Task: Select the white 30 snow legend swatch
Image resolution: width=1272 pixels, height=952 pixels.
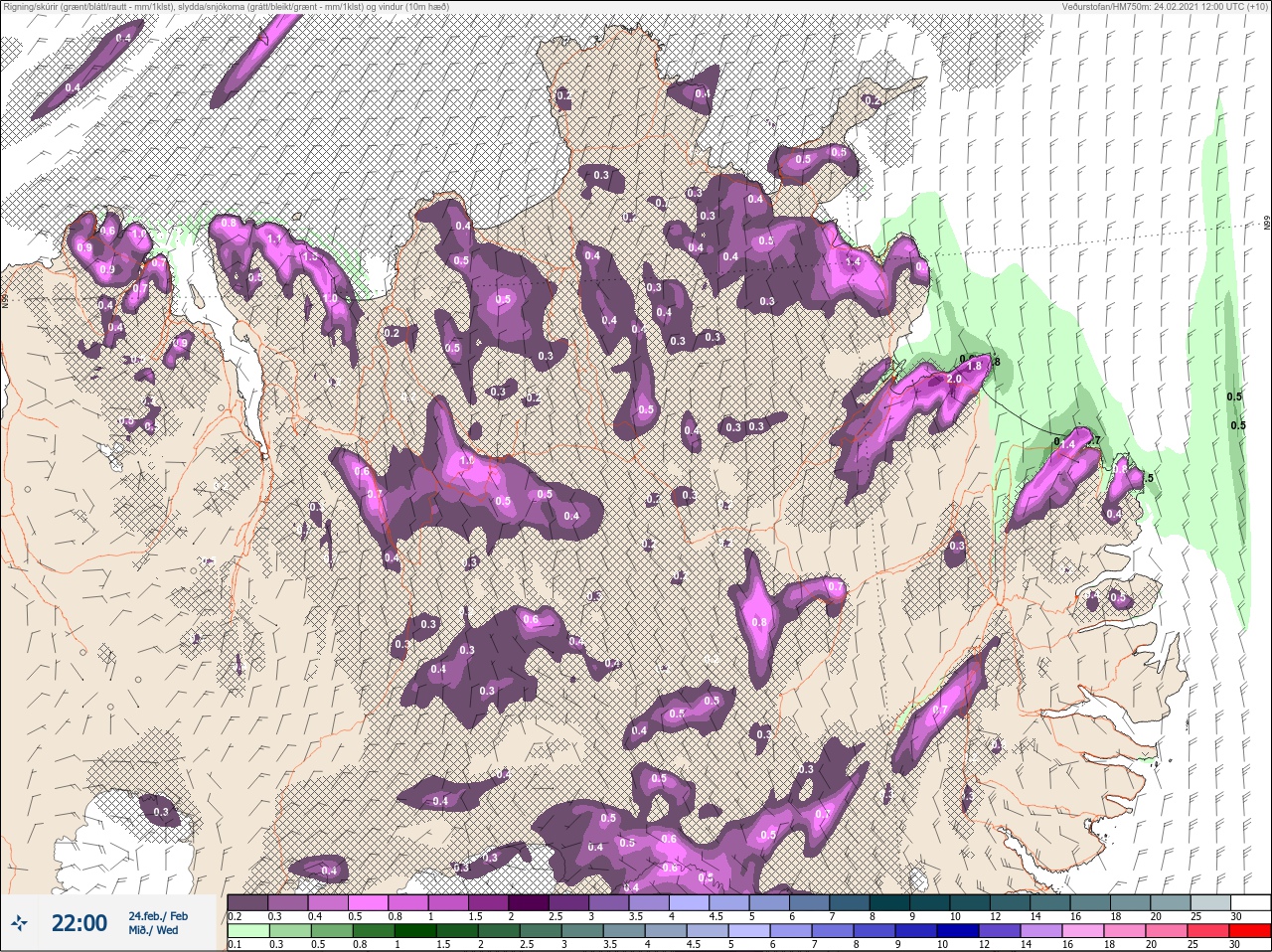Action: click(x=1250, y=901)
